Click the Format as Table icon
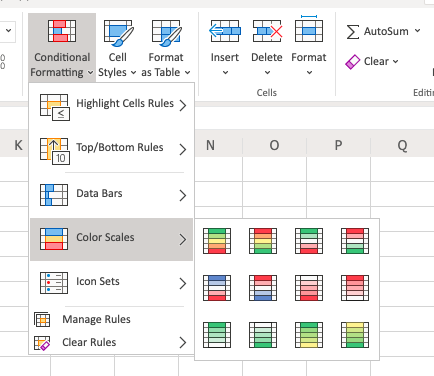The image size is (434, 376). click(166, 33)
